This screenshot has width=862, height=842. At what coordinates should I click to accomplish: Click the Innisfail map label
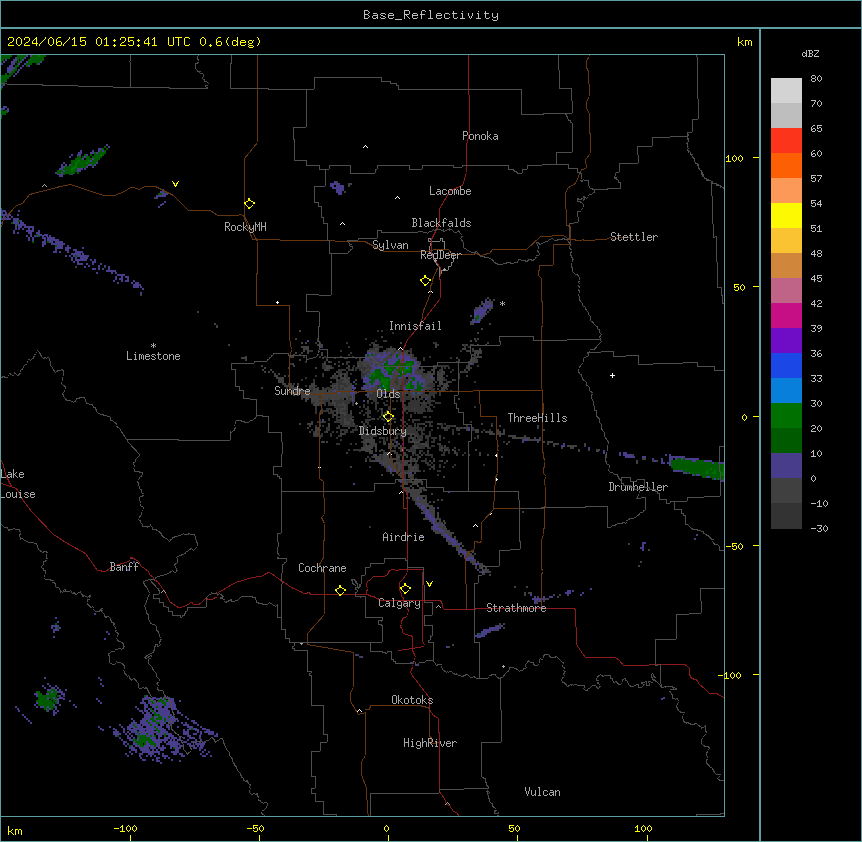(x=415, y=326)
